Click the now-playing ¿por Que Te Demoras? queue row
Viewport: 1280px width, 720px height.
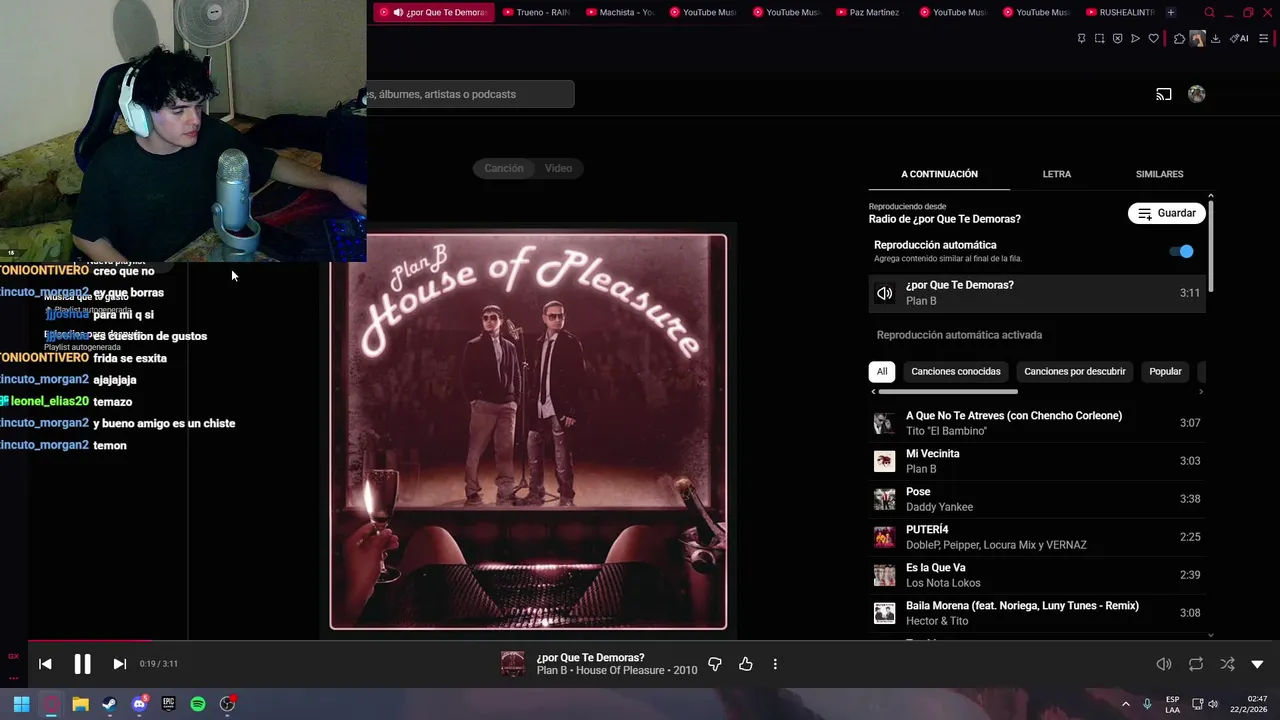[x=1037, y=293]
